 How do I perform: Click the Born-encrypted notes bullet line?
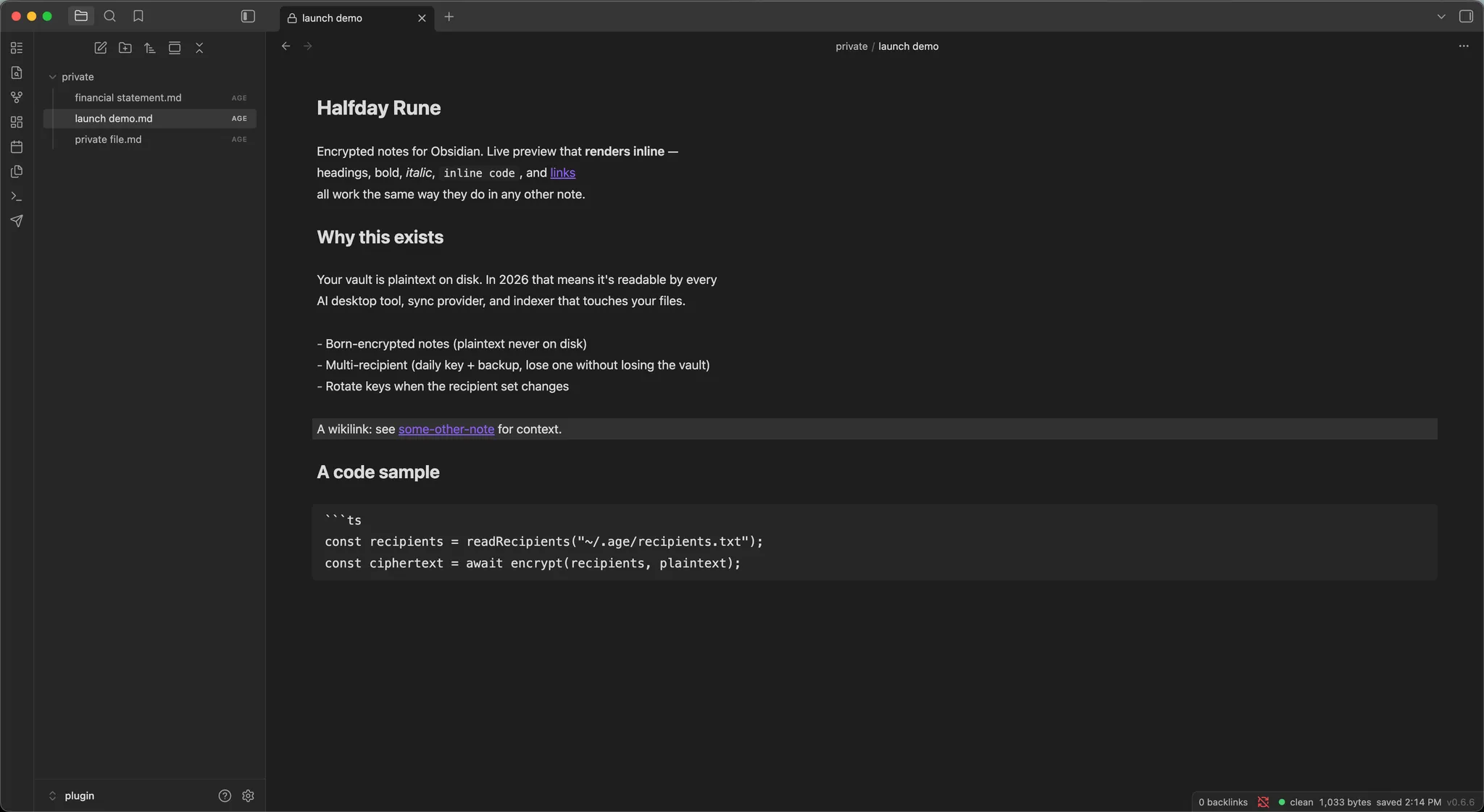tap(451, 344)
